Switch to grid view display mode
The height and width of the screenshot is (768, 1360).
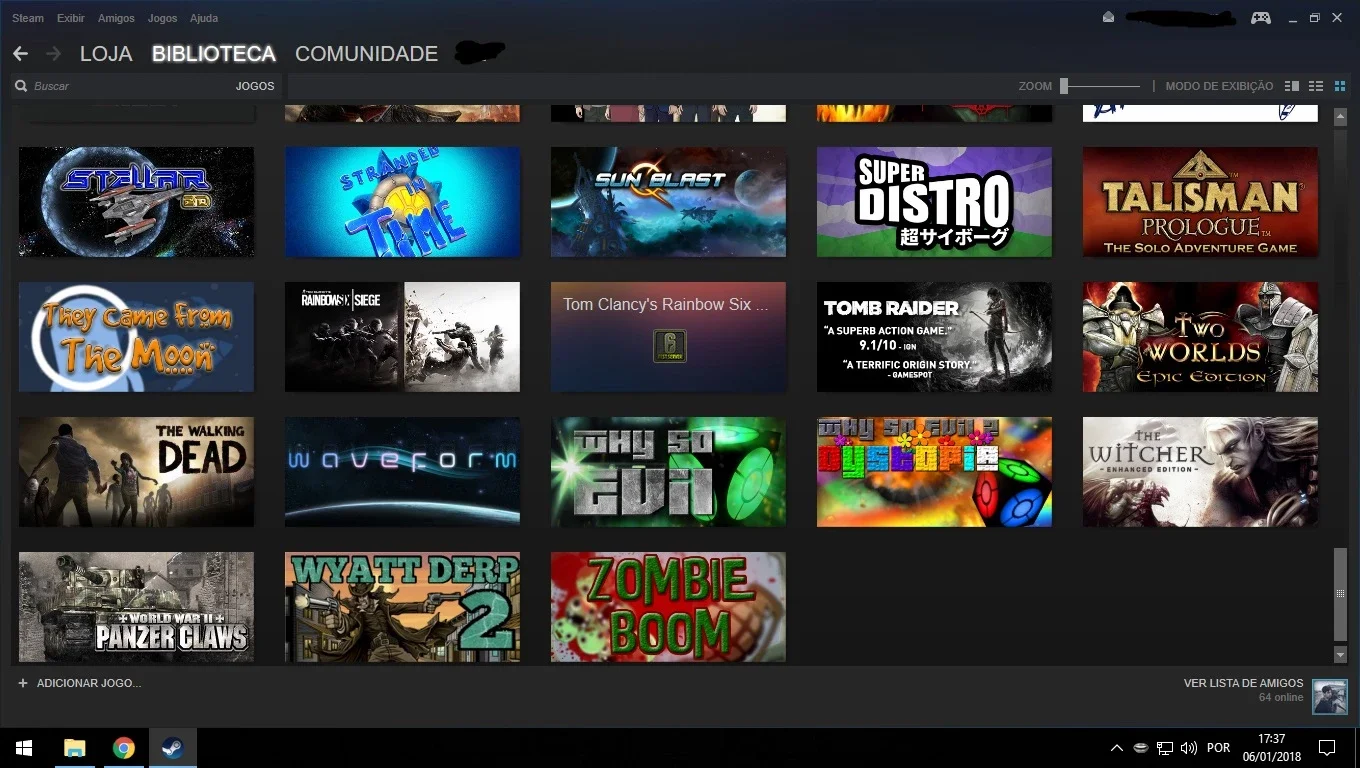1340,86
